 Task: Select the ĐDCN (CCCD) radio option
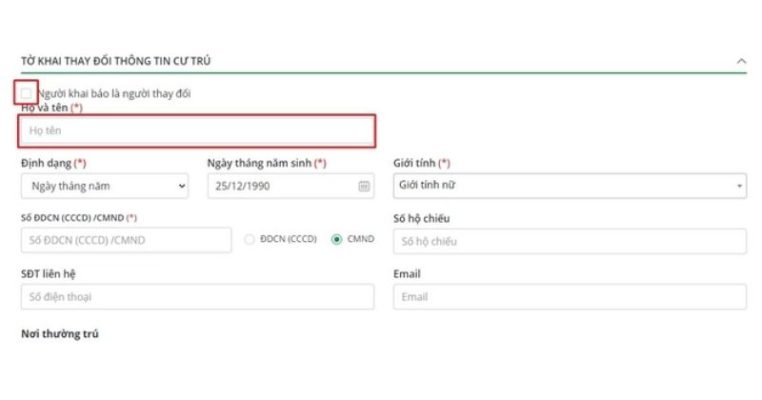point(250,240)
